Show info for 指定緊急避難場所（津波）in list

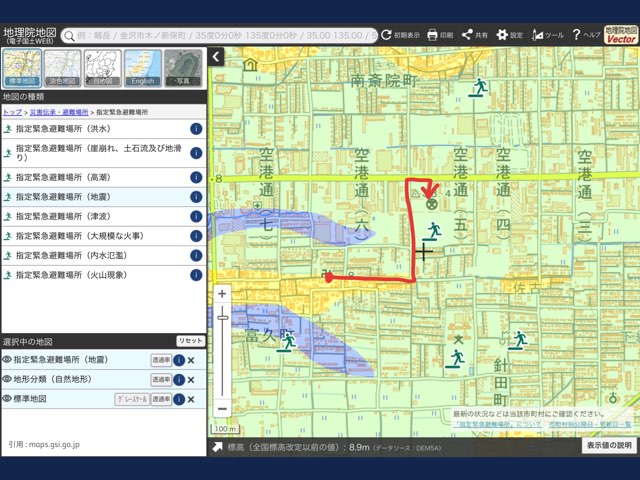(x=196, y=216)
